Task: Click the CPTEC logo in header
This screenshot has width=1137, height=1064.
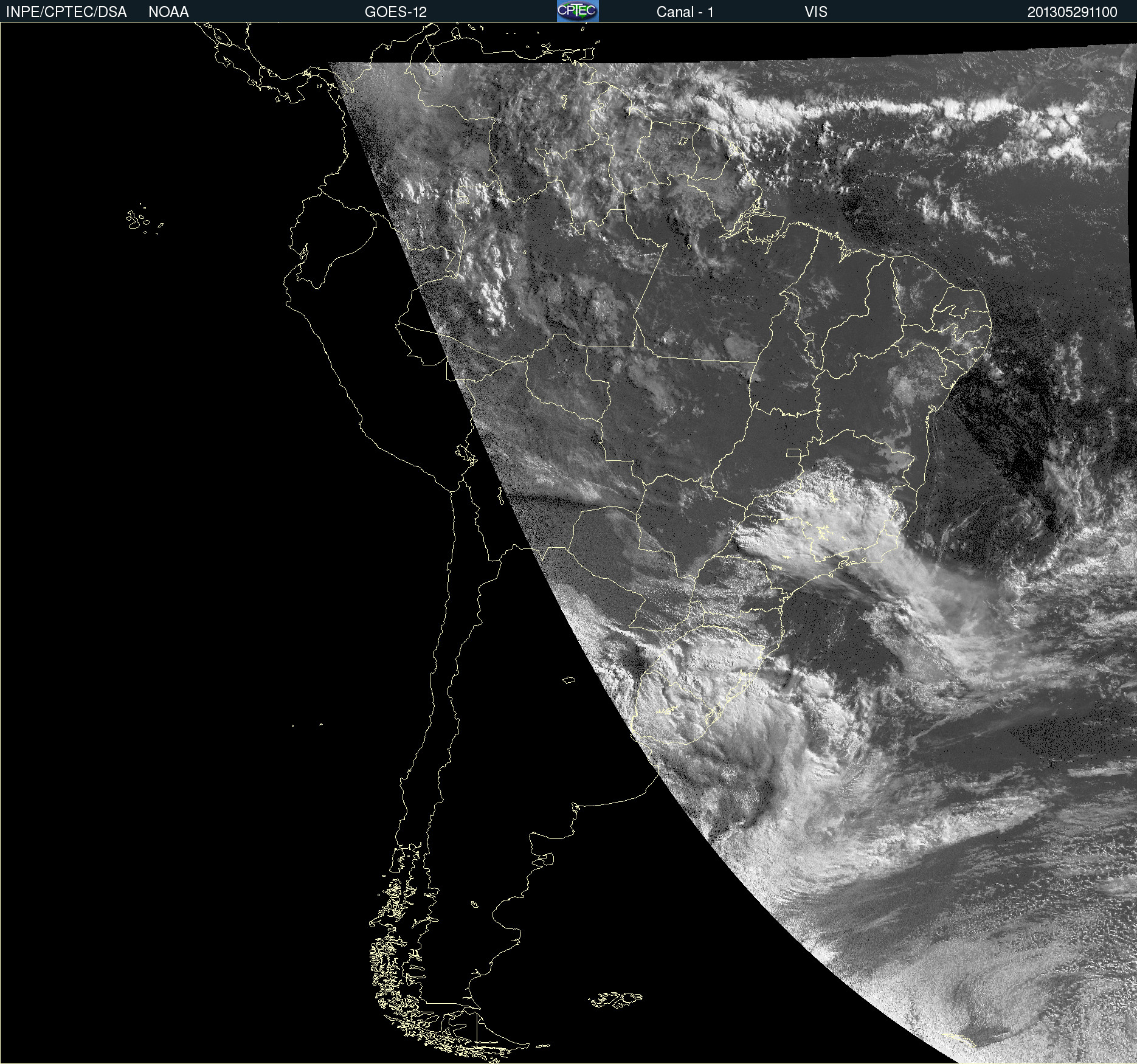Action: click(578, 11)
